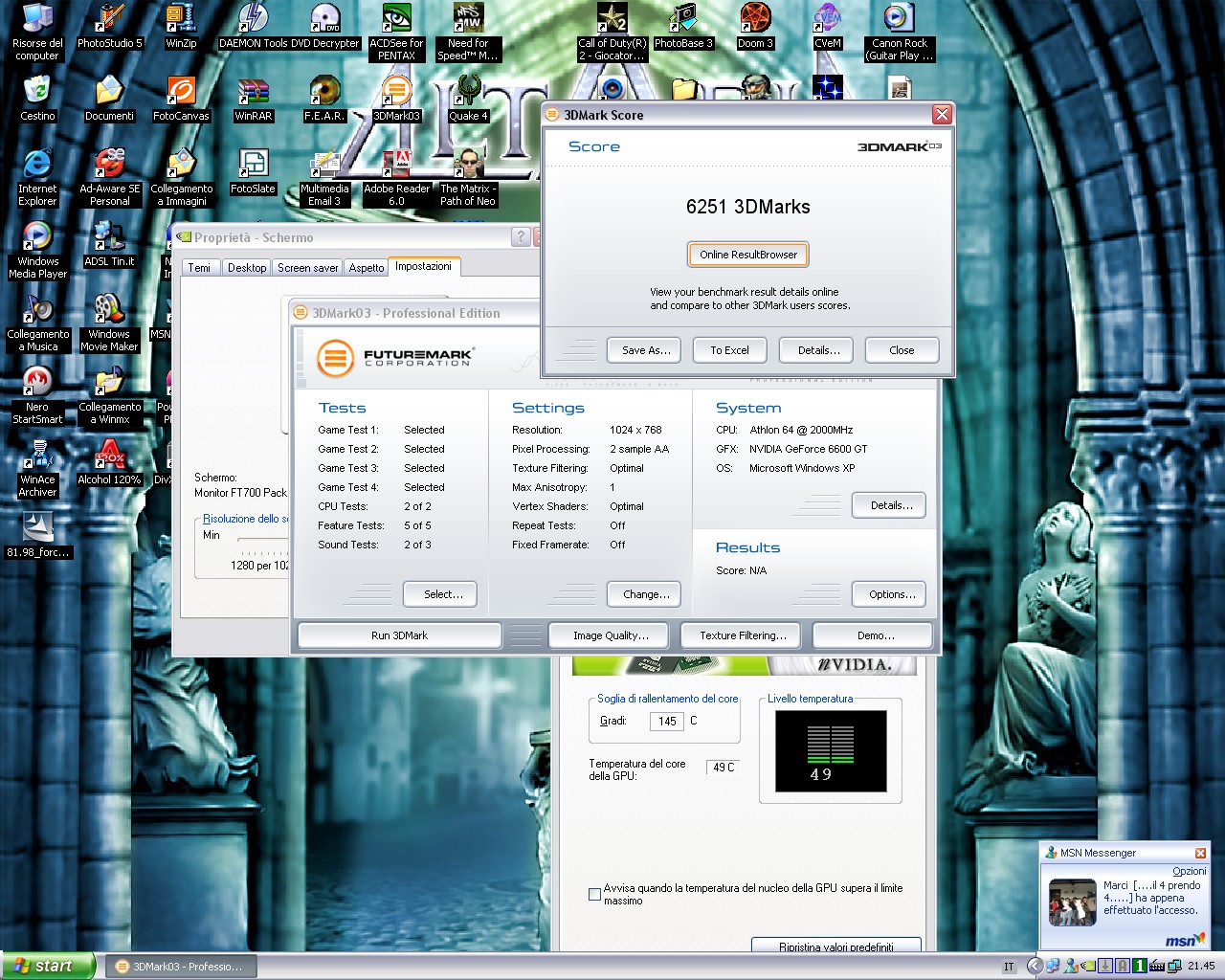Open Risorse del computer desktop icon
This screenshot has height=980, width=1225.
click(36, 33)
